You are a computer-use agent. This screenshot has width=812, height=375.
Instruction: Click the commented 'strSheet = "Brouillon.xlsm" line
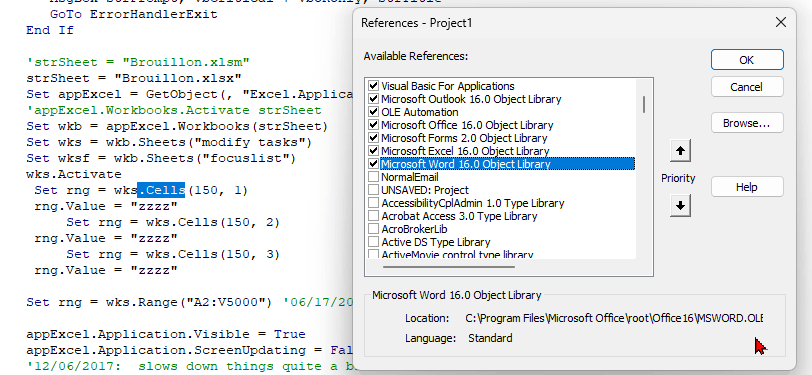(x=138, y=62)
